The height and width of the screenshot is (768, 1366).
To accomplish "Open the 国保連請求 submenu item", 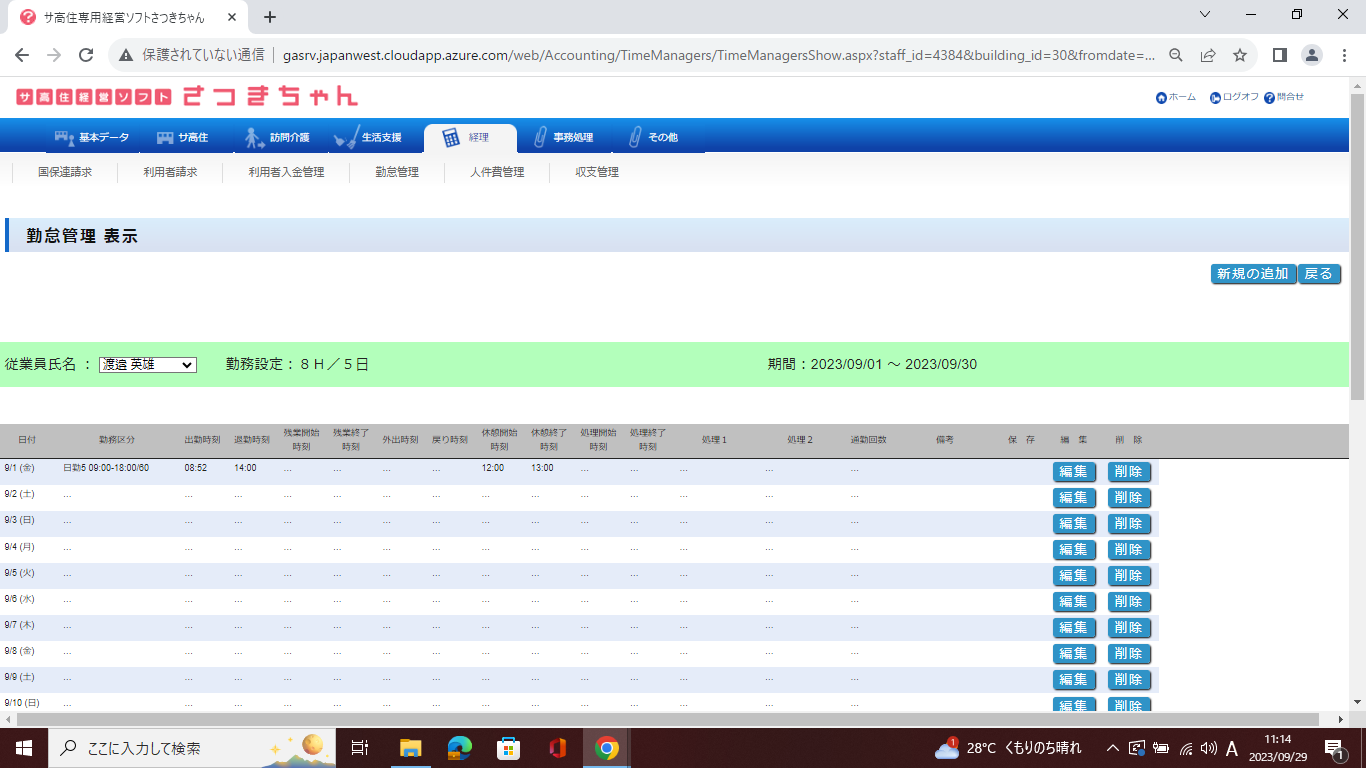I will coord(65,172).
